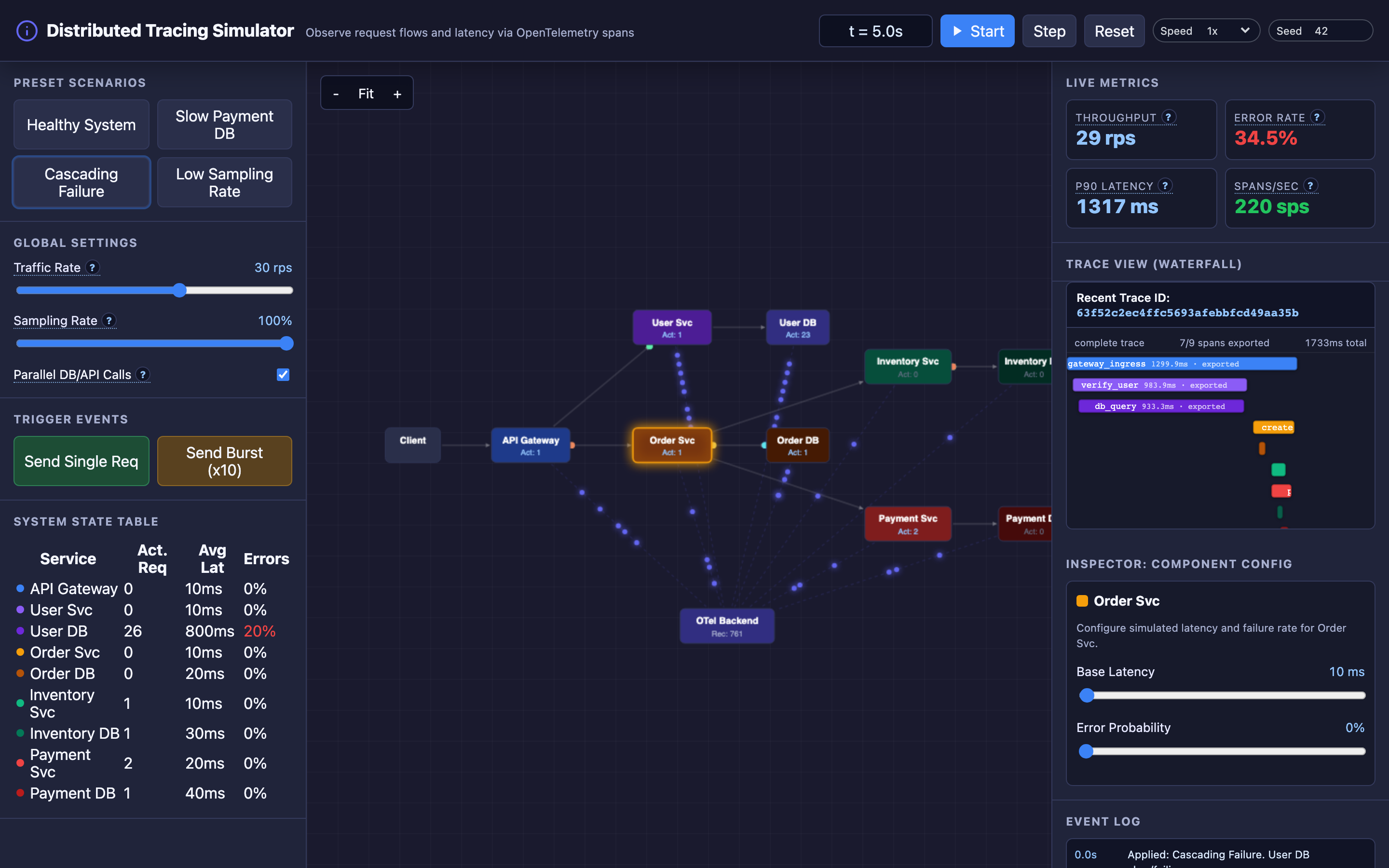Click the Traffic Rate slider handle

click(x=179, y=290)
